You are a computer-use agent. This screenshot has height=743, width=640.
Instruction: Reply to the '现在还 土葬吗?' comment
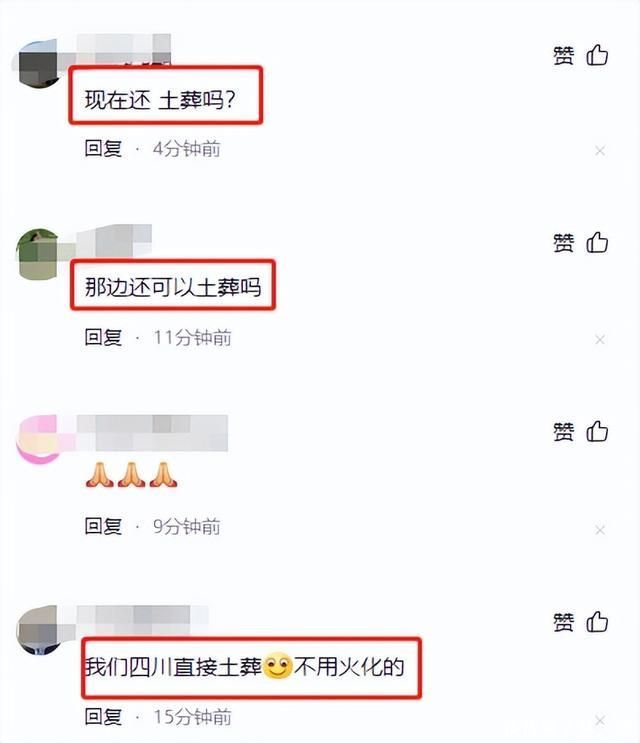103,148
